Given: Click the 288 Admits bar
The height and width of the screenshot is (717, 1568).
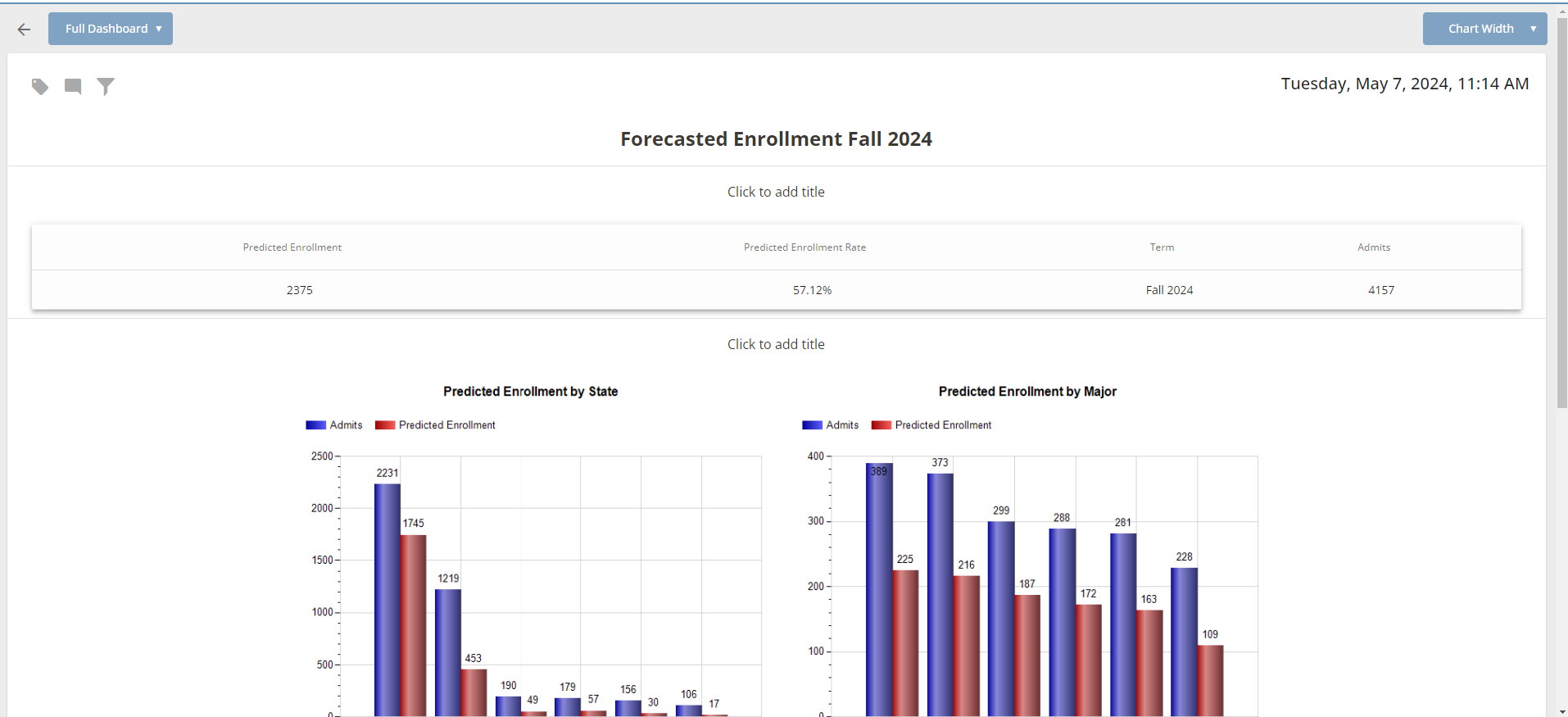Looking at the screenshot, I should [1063, 623].
